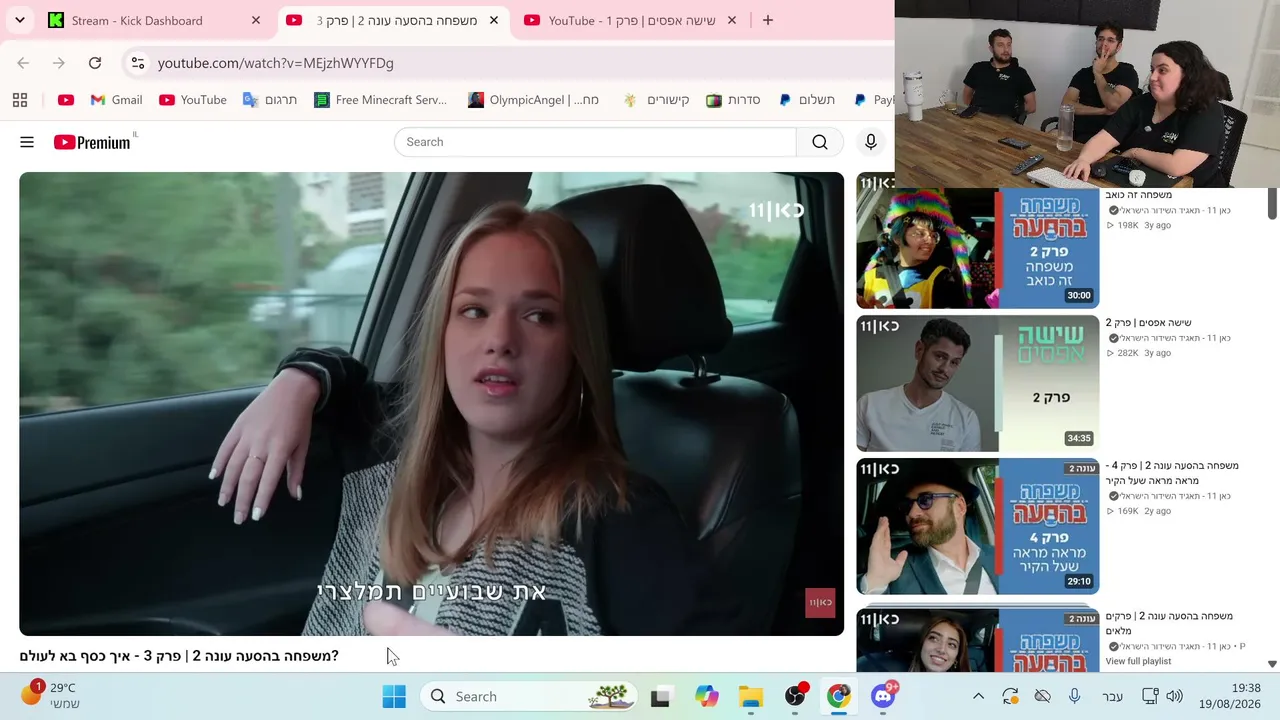
Task: Open the תרגום translate bookmark
Action: pyautogui.click(x=270, y=100)
